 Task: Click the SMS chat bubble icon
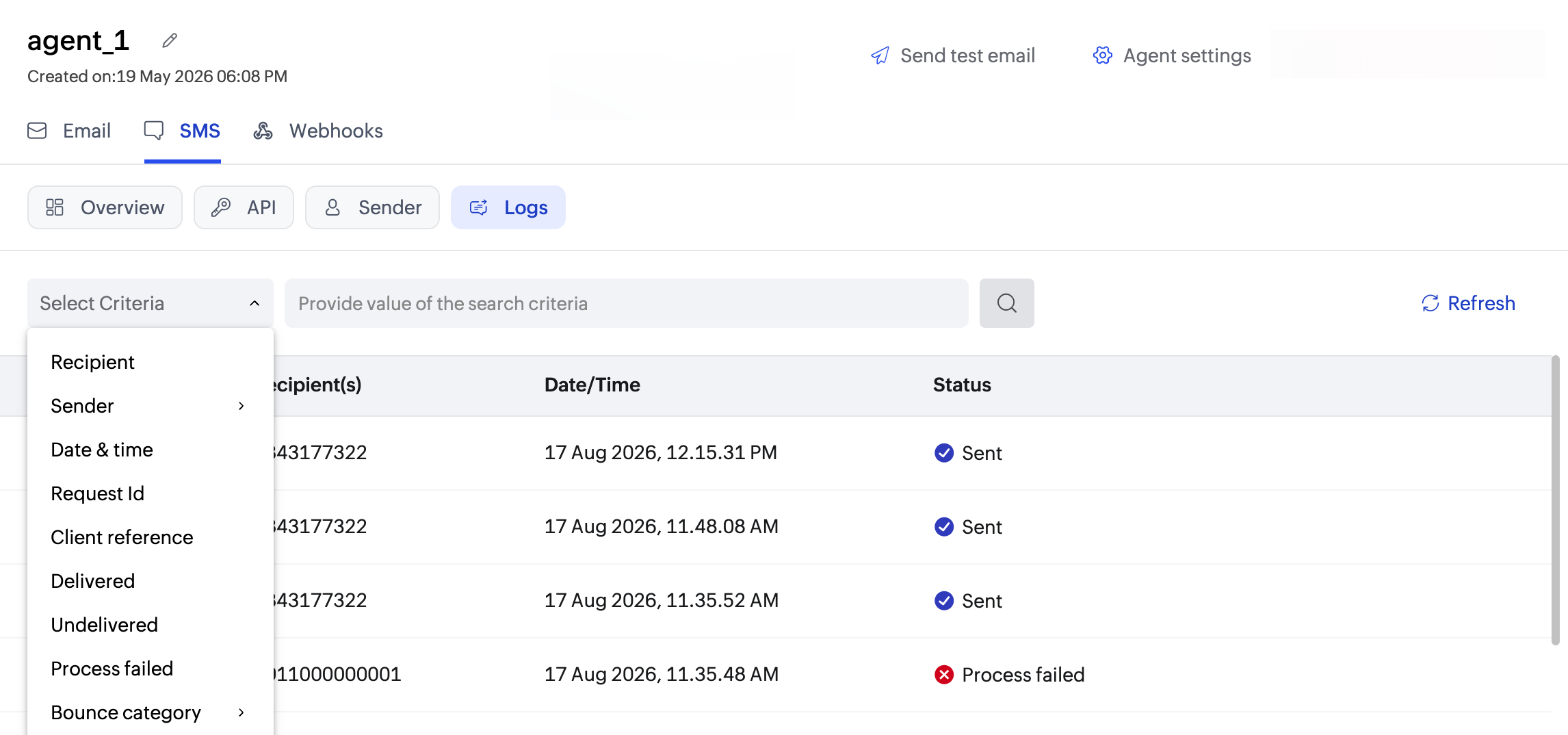154,131
